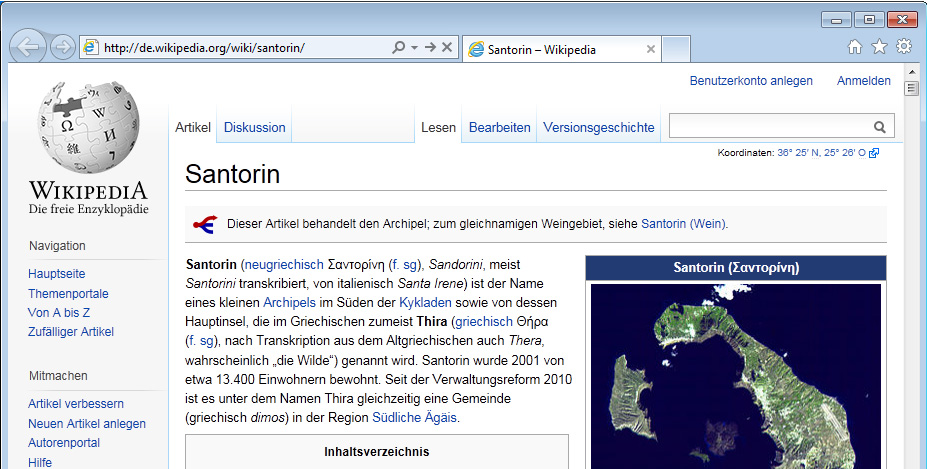Image resolution: width=927 pixels, height=469 pixels.
Task: Open the Südliche Ägäis link
Action: point(414,417)
